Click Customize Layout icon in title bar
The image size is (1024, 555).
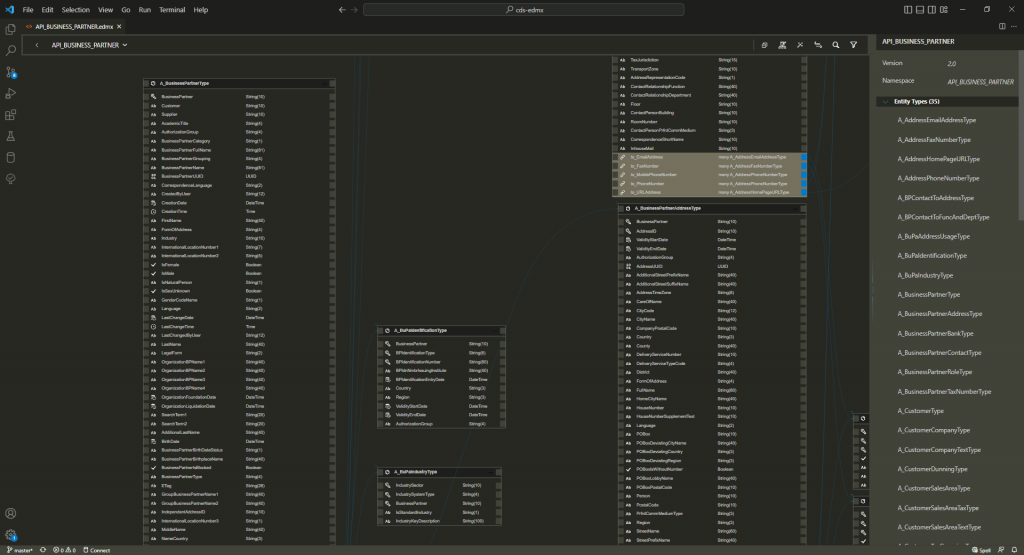[x=944, y=10]
